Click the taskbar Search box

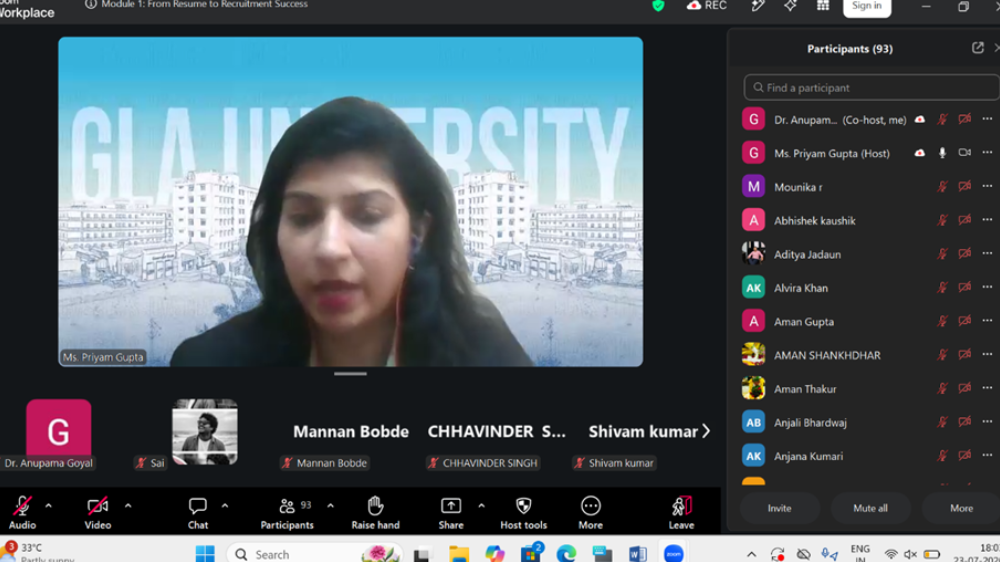point(315,554)
